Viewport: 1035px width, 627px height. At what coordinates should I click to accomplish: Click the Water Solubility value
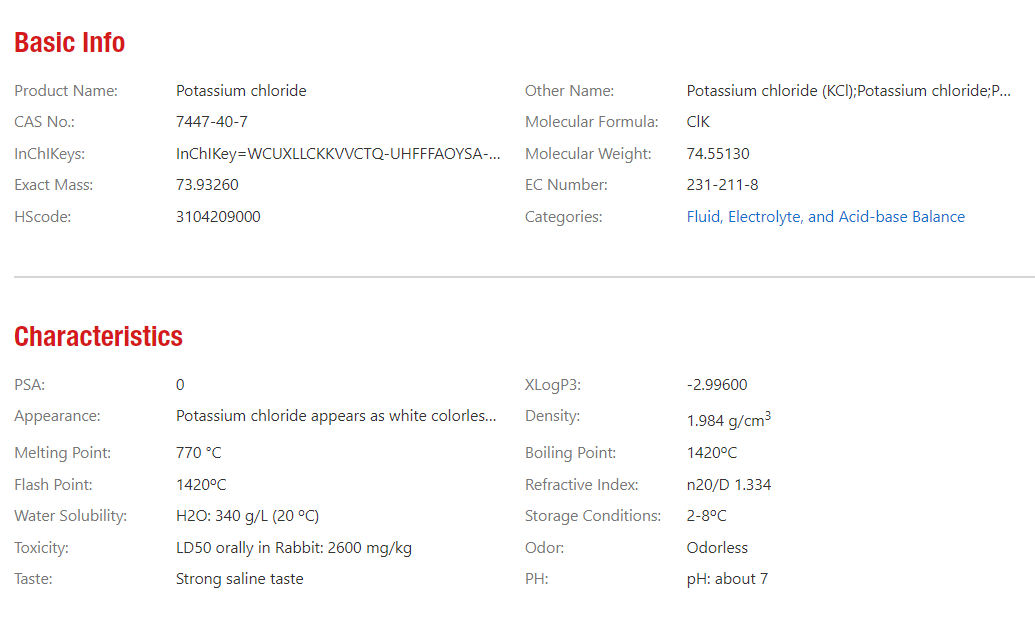click(x=247, y=516)
